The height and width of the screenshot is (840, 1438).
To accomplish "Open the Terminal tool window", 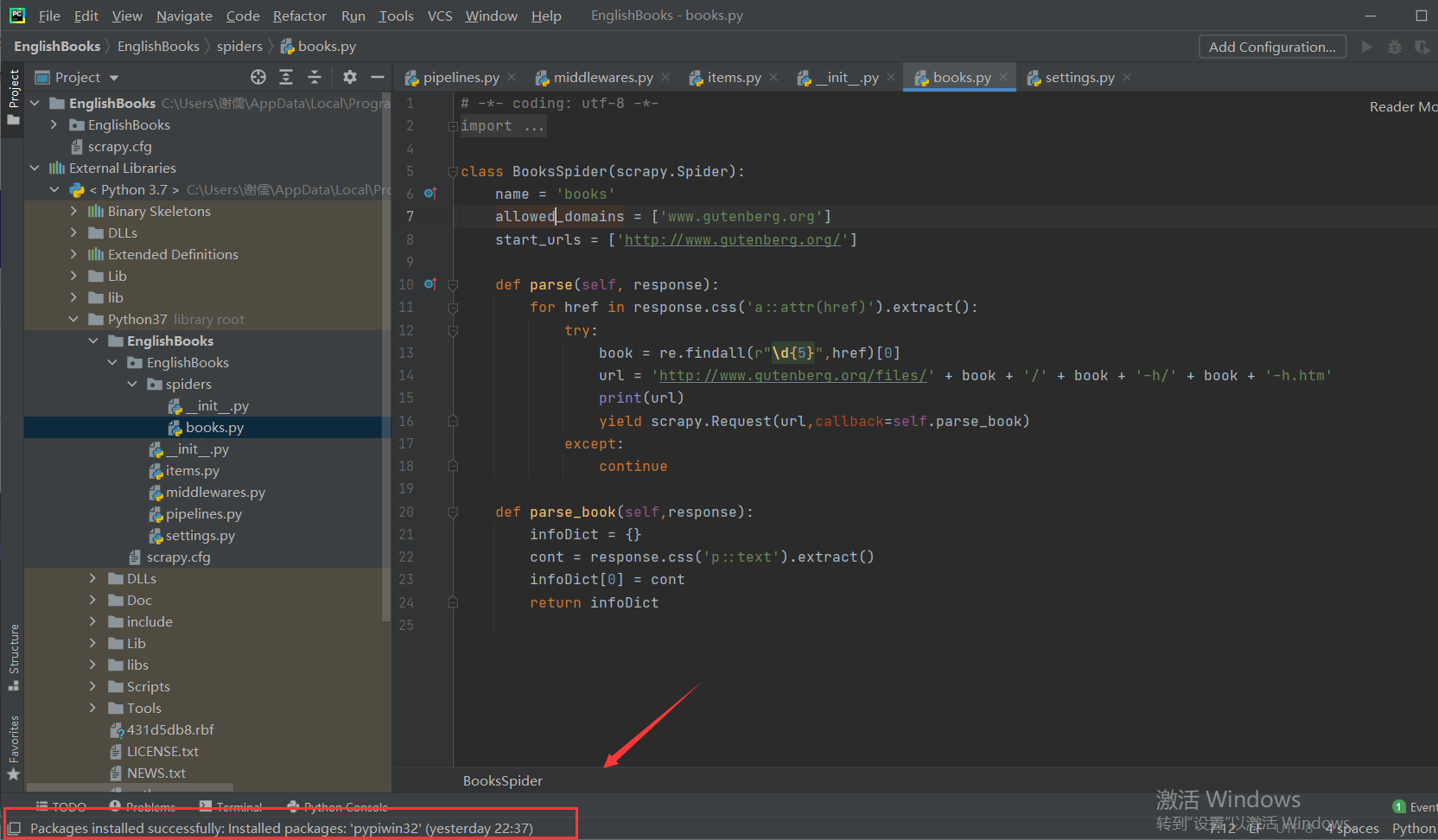I will point(231,807).
